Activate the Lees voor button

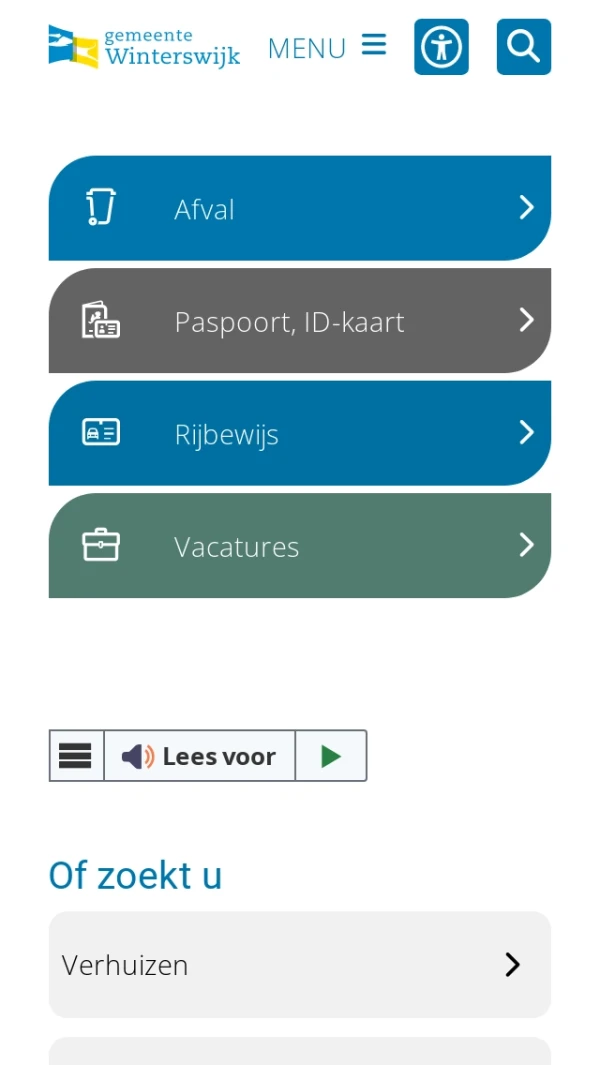(x=198, y=756)
